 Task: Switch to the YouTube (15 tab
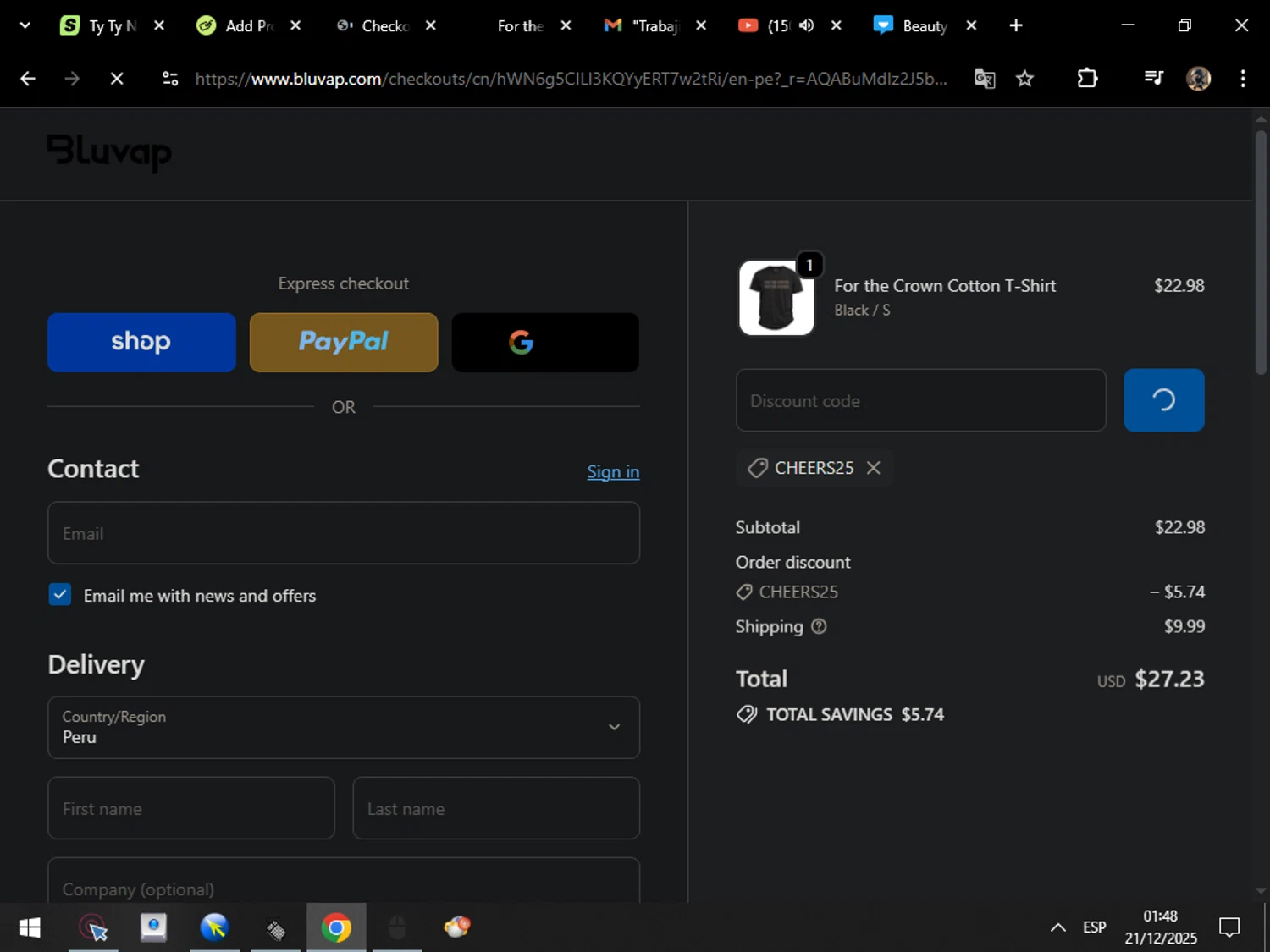[x=766, y=25]
